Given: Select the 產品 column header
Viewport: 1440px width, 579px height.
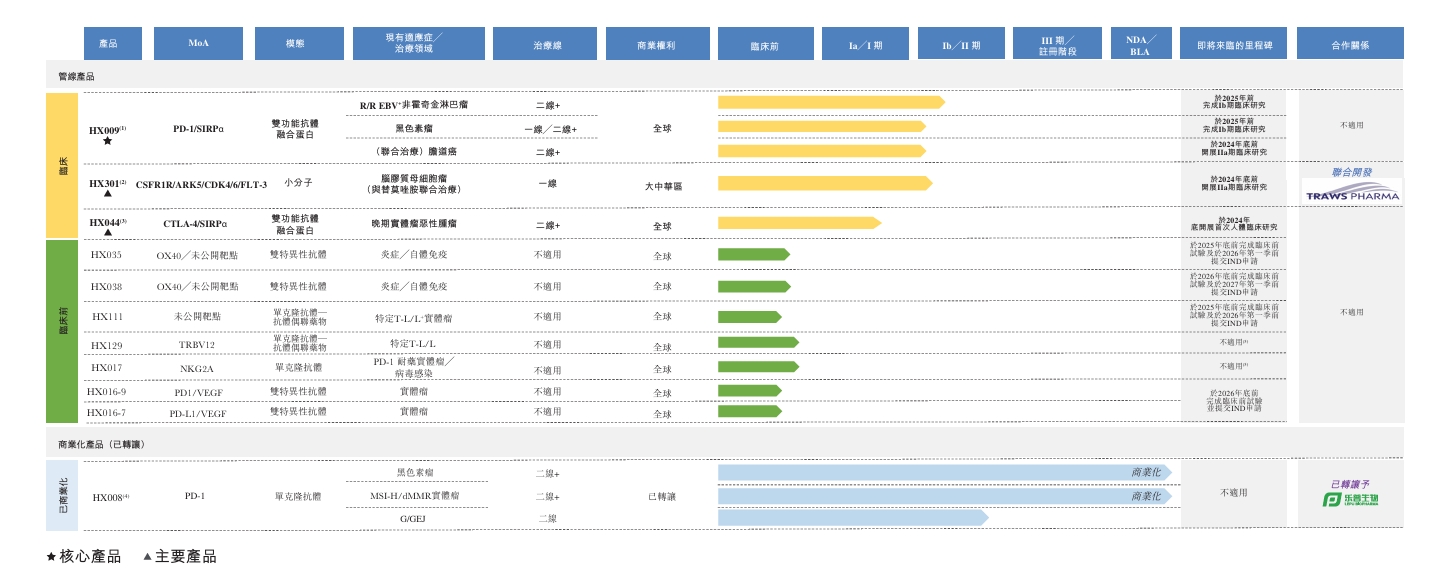Looking at the screenshot, I should click(x=112, y=43).
